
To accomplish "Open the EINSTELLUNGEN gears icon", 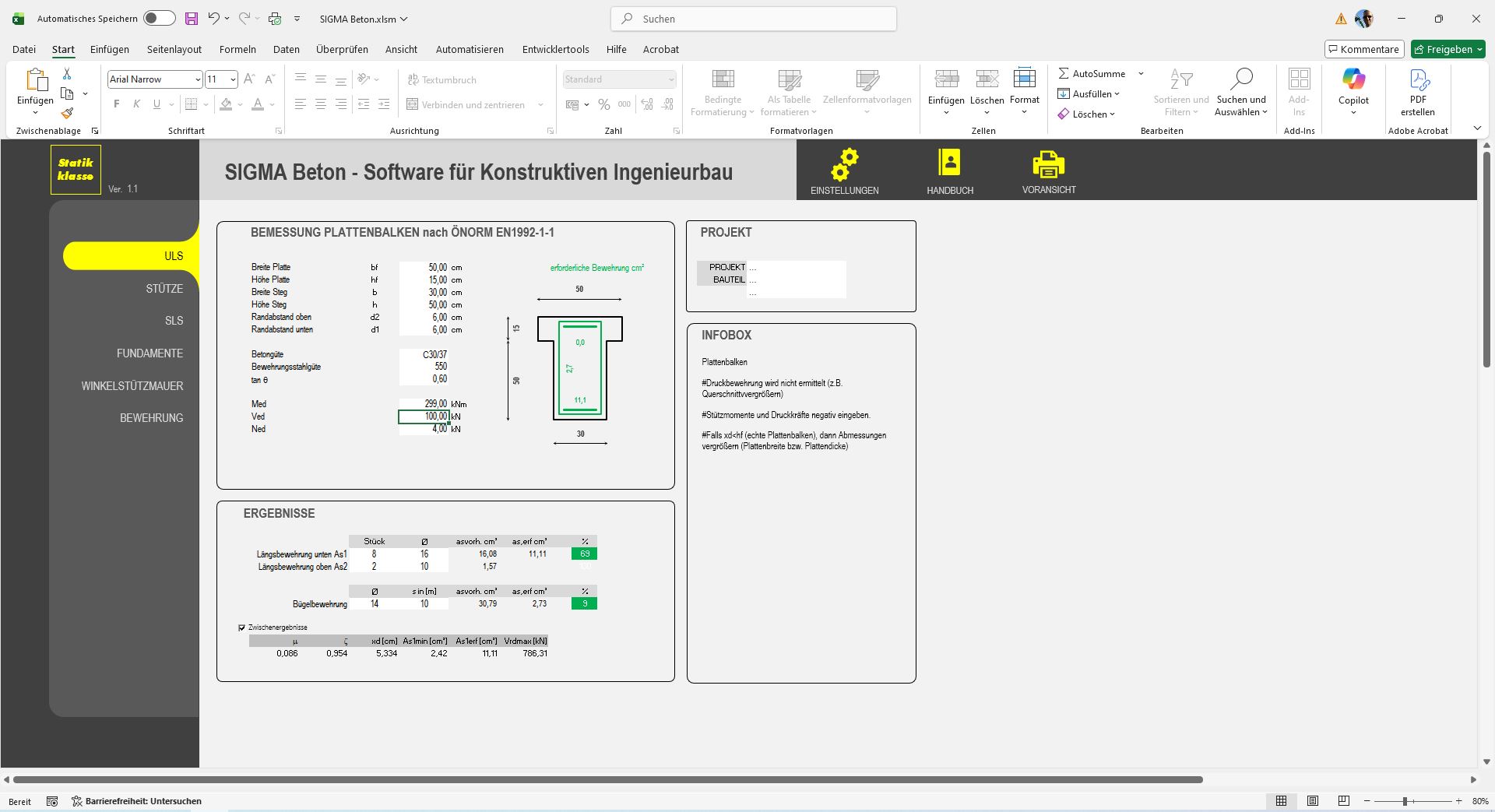I will (x=844, y=164).
